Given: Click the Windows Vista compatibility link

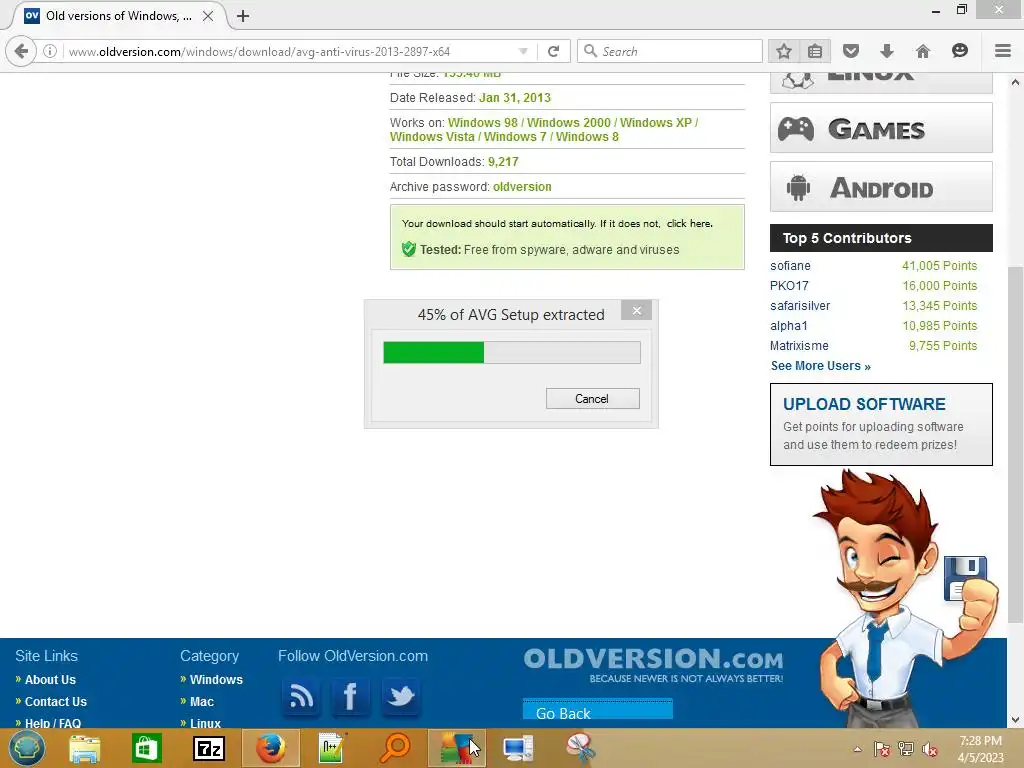Looking at the screenshot, I should [x=432, y=136].
